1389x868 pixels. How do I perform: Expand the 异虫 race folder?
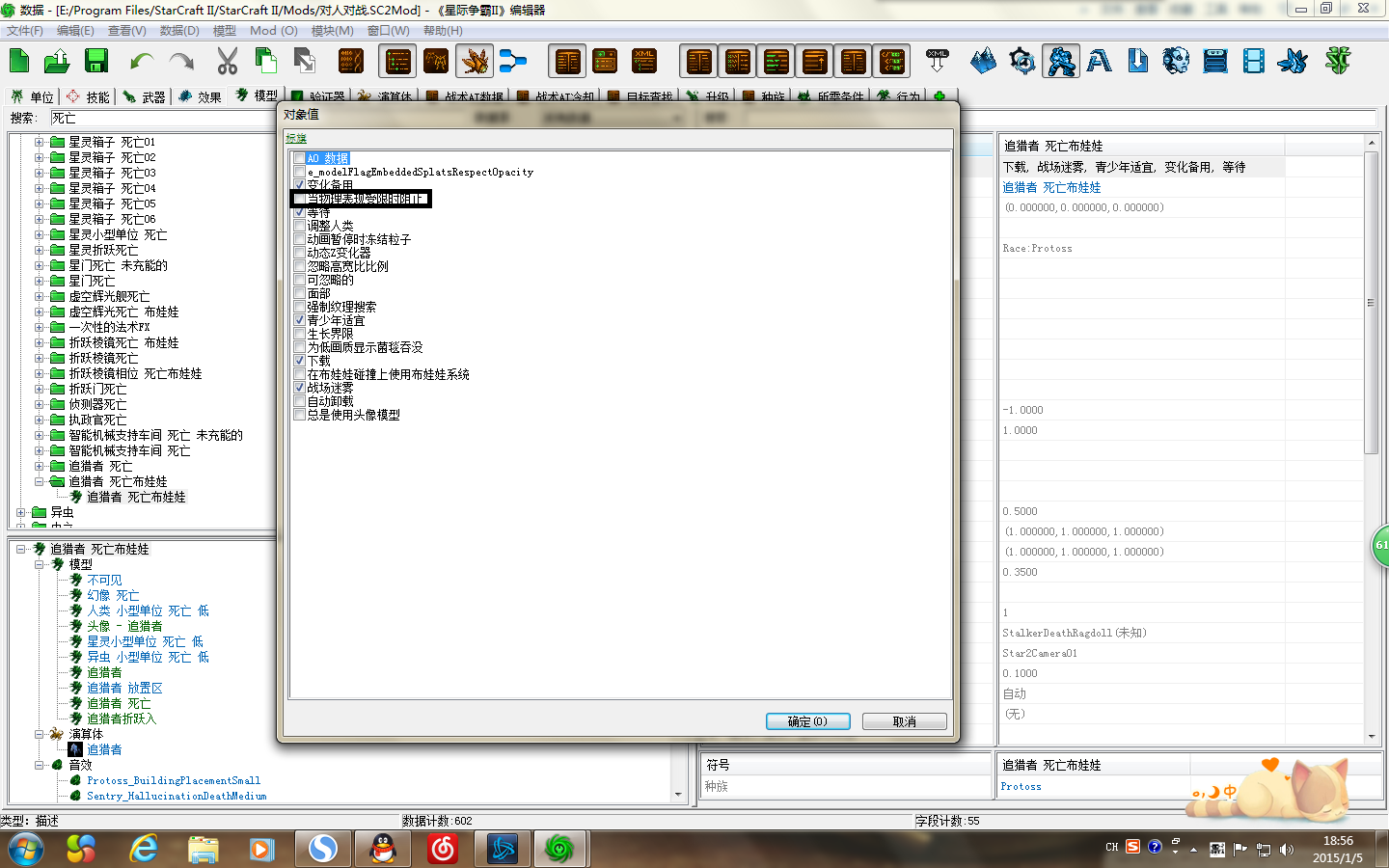21,512
